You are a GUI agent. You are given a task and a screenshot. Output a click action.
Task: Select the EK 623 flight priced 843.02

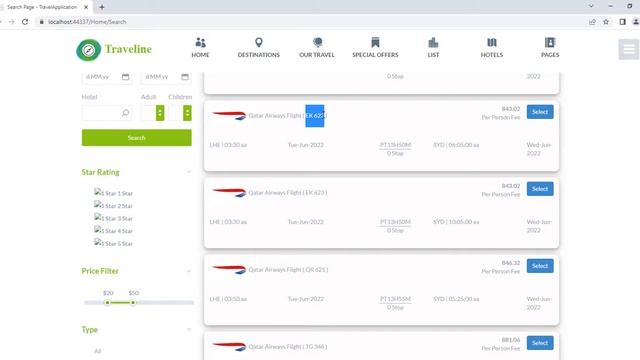click(540, 189)
